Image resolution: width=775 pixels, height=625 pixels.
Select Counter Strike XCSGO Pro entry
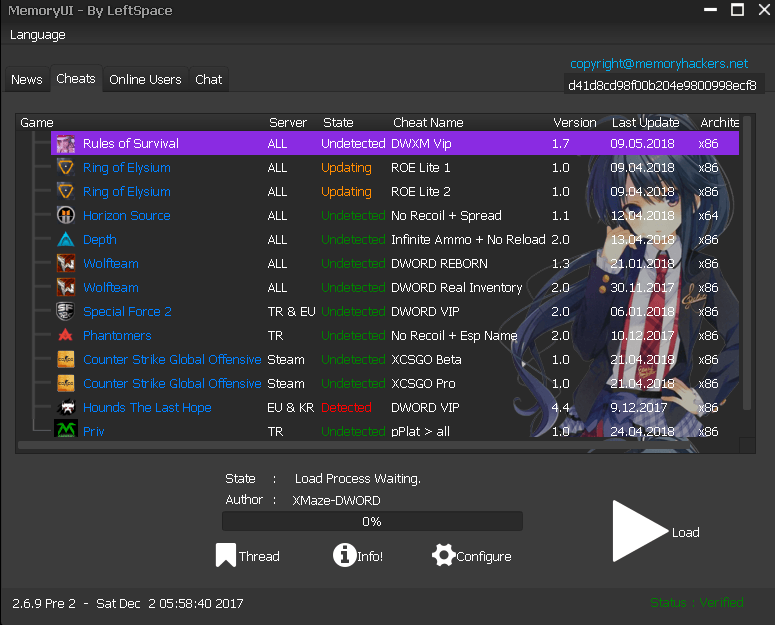[395, 383]
